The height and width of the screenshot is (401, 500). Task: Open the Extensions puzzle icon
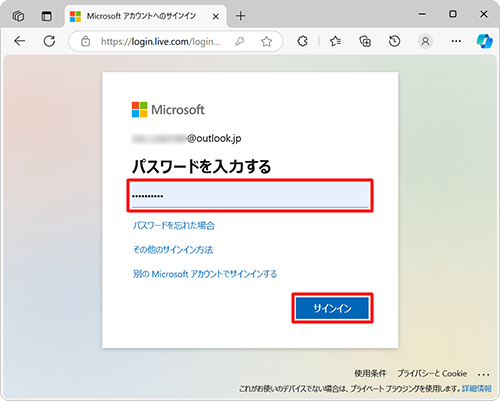click(x=302, y=41)
